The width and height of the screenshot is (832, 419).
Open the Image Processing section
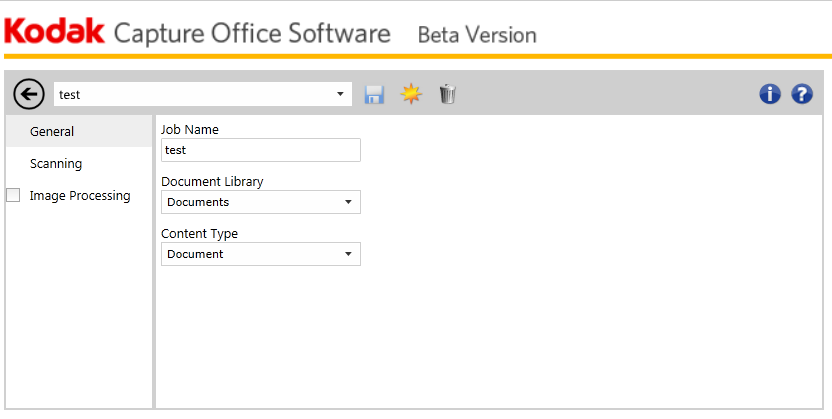pos(80,196)
